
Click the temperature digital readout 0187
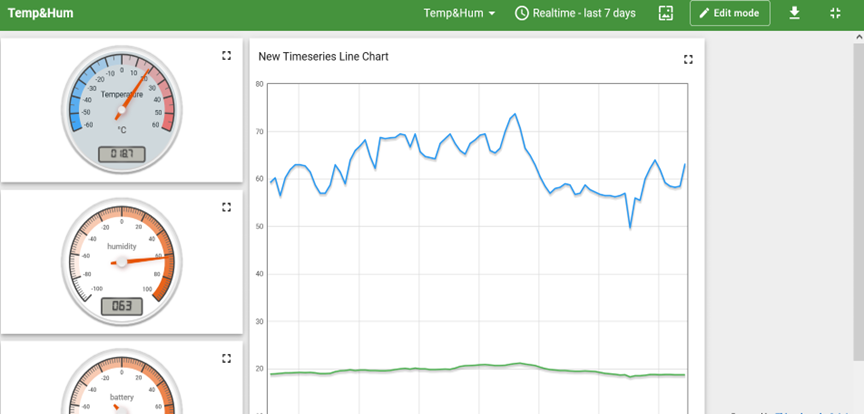121,154
